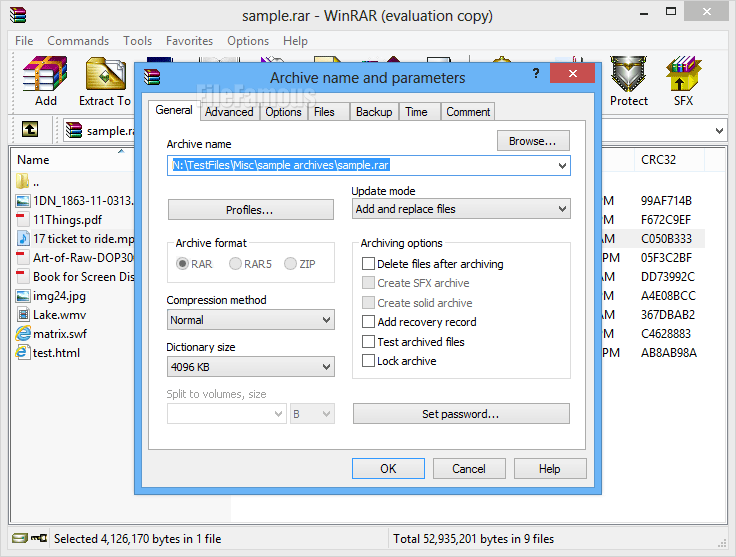Screen dimensions: 736x557
Task: Click the WinRAR app icon in main title bar
Action: pyautogui.click(x=18, y=15)
